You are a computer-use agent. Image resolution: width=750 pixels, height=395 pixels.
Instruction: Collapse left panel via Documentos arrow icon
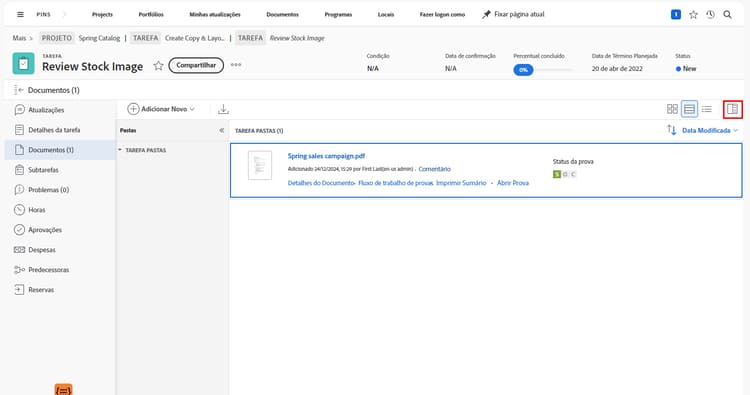[x=19, y=90]
